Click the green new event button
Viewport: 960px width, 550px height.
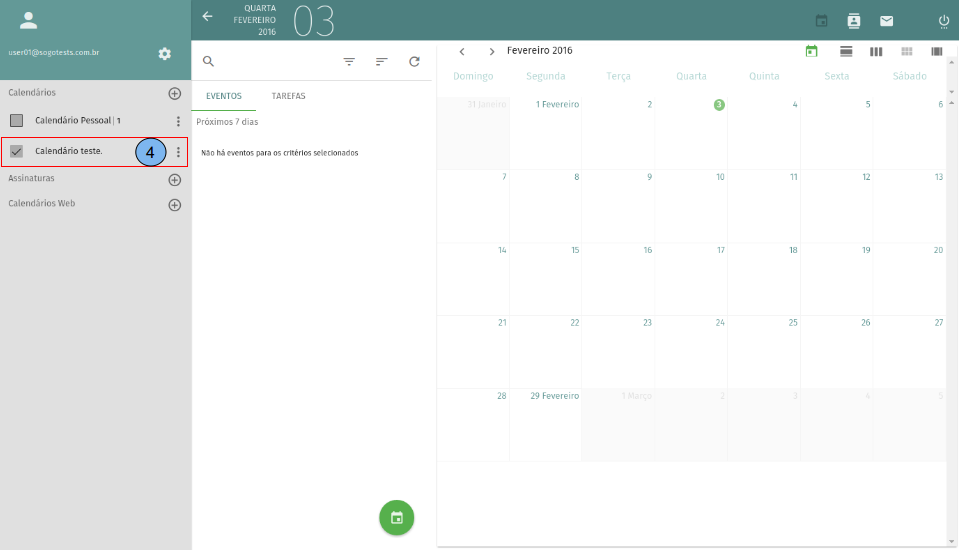pos(397,517)
